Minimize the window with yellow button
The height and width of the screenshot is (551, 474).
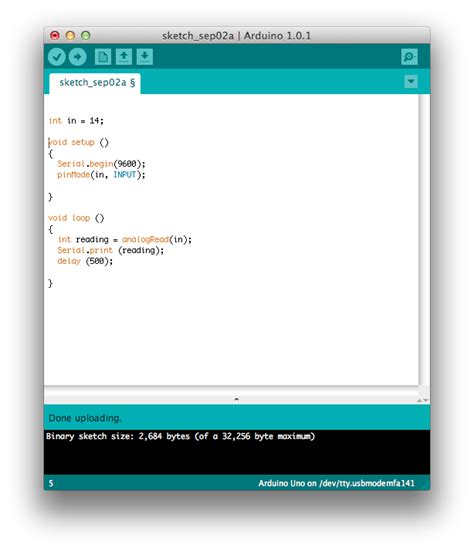pyautogui.click(x=70, y=35)
